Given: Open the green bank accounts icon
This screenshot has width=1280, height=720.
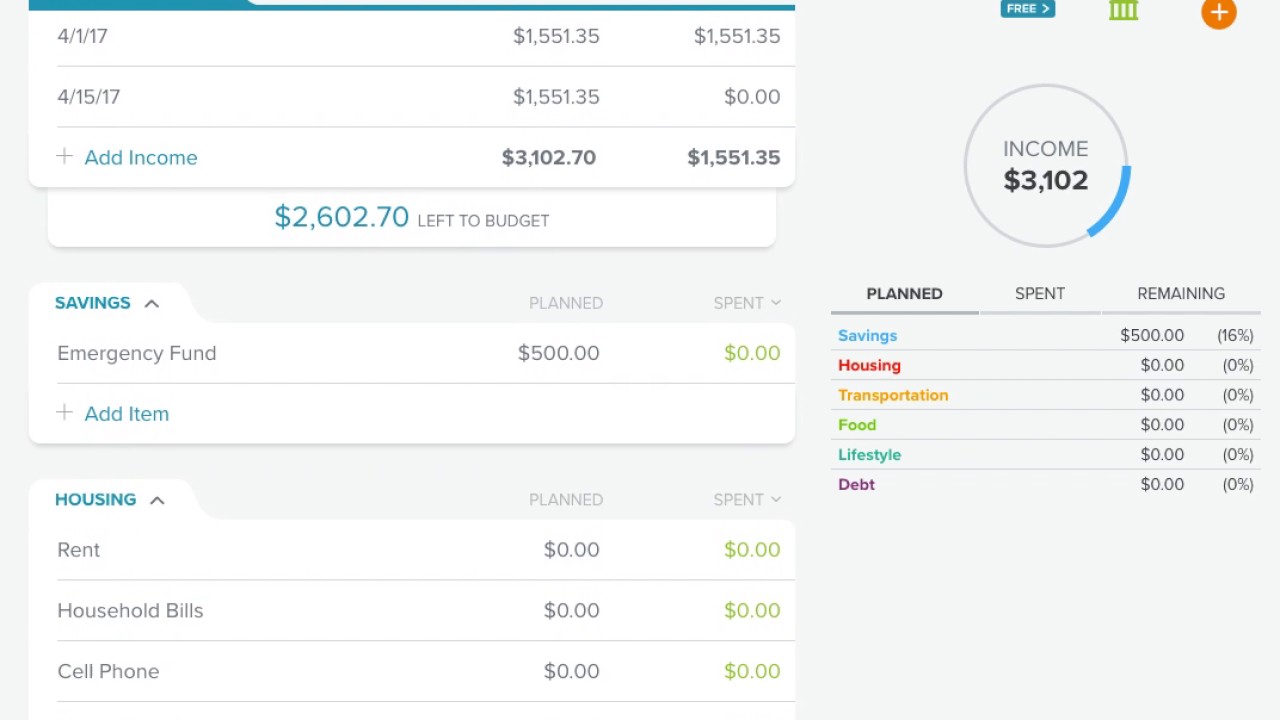Looking at the screenshot, I should [1123, 11].
